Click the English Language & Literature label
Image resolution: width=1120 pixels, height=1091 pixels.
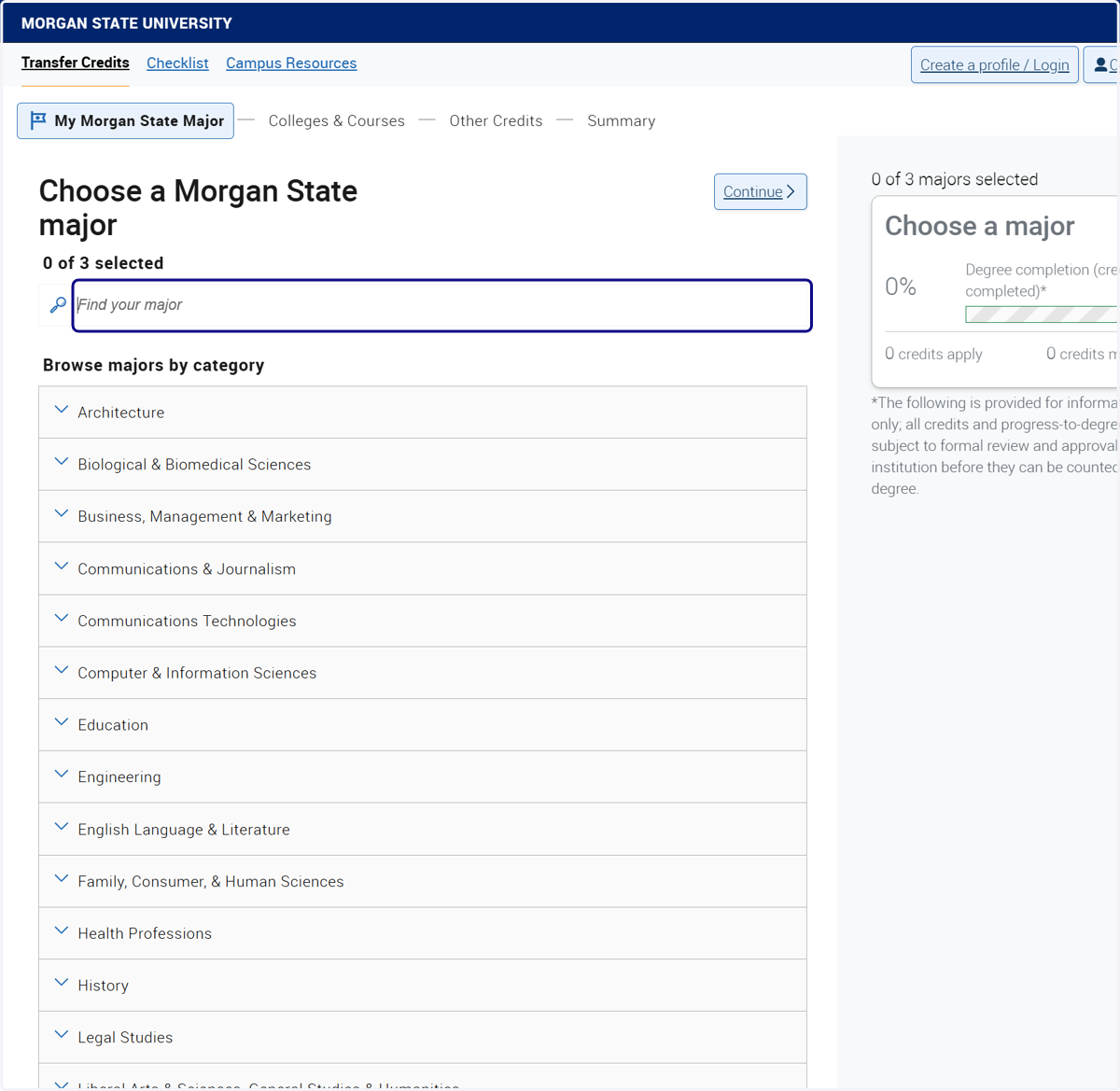click(184, 830)
